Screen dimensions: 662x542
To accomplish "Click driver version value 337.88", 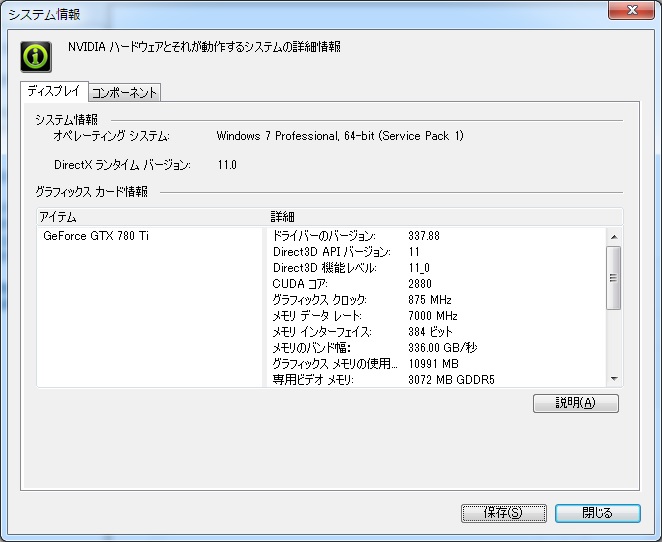I will coord(424,236).
